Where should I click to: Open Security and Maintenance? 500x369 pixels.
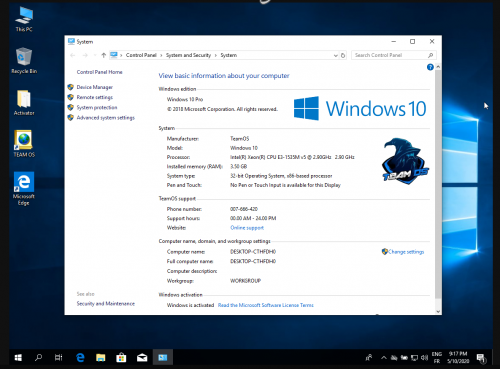(x=106, y=304)
